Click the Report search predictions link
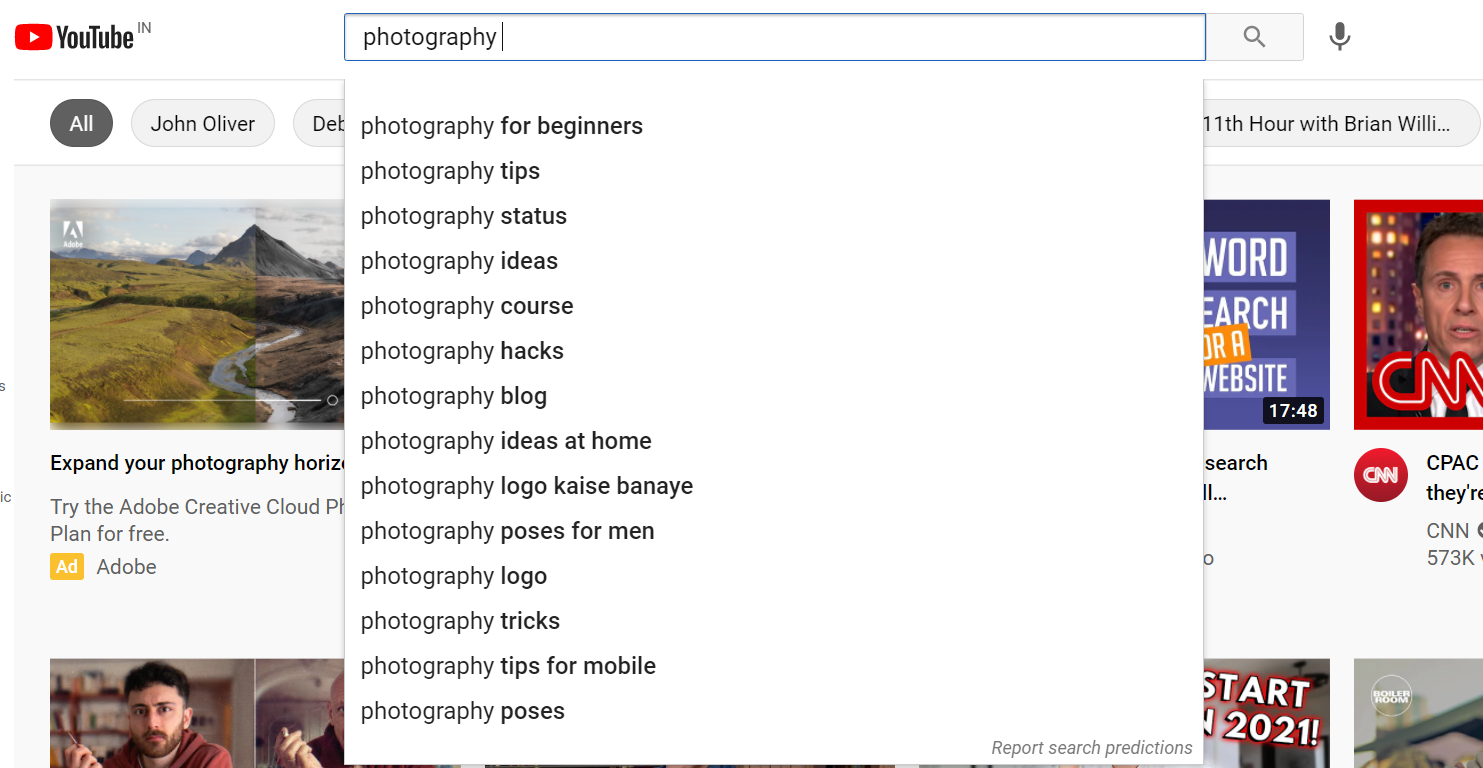The image size is (1483, 768). point(1091,747)
